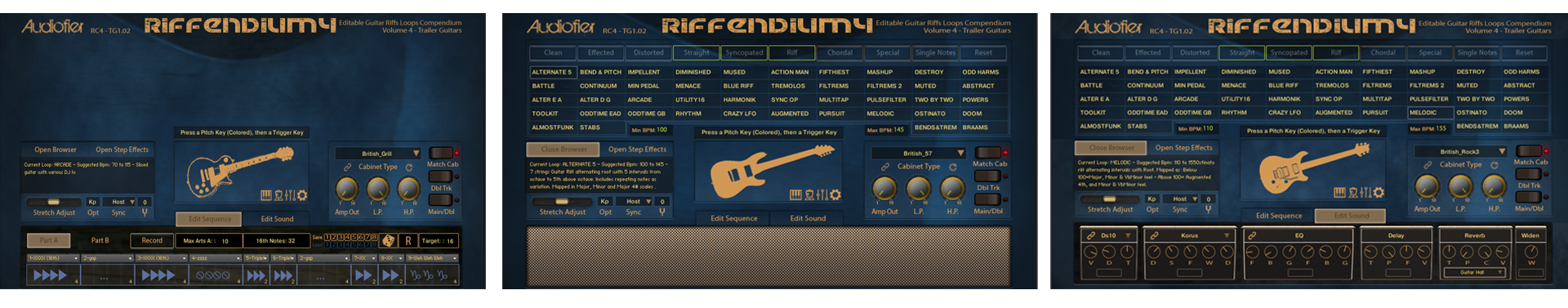Click the mixer sliders icon in the left panel

(291, 195)
